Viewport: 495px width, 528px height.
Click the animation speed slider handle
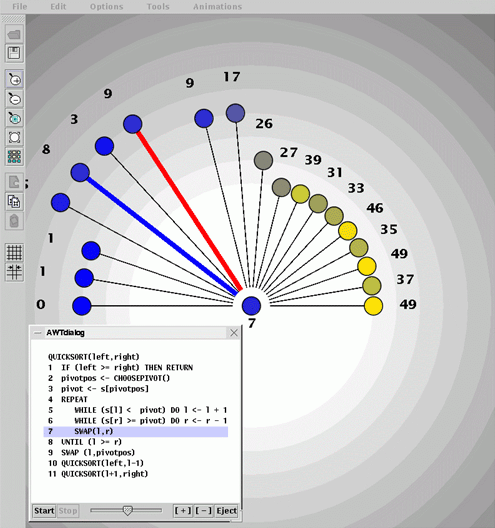click(127, 510)
